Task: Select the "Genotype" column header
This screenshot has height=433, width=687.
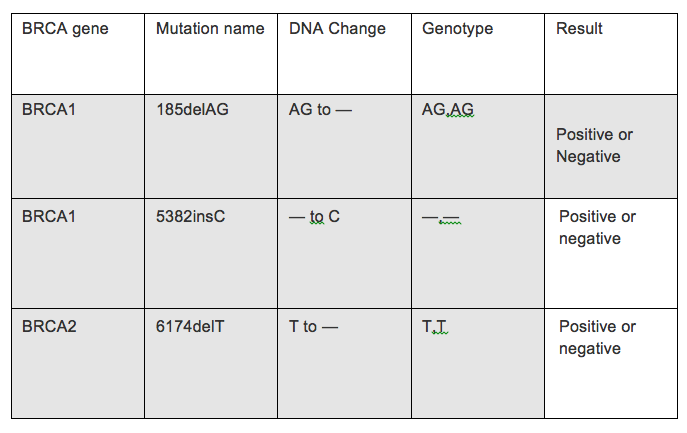Action: (457, 29)
